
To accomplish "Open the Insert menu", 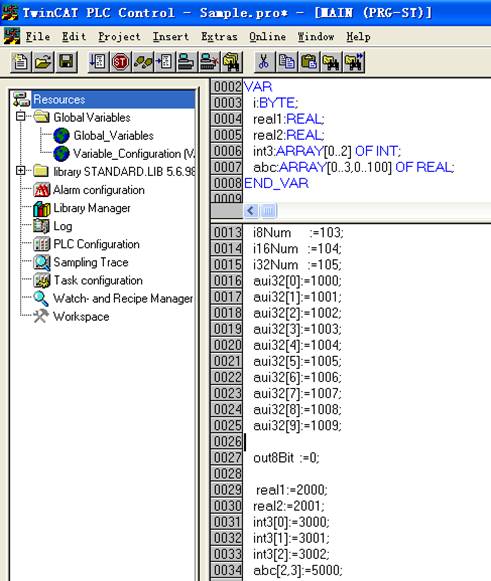I will pyautogui.click(x=171, y=37).
